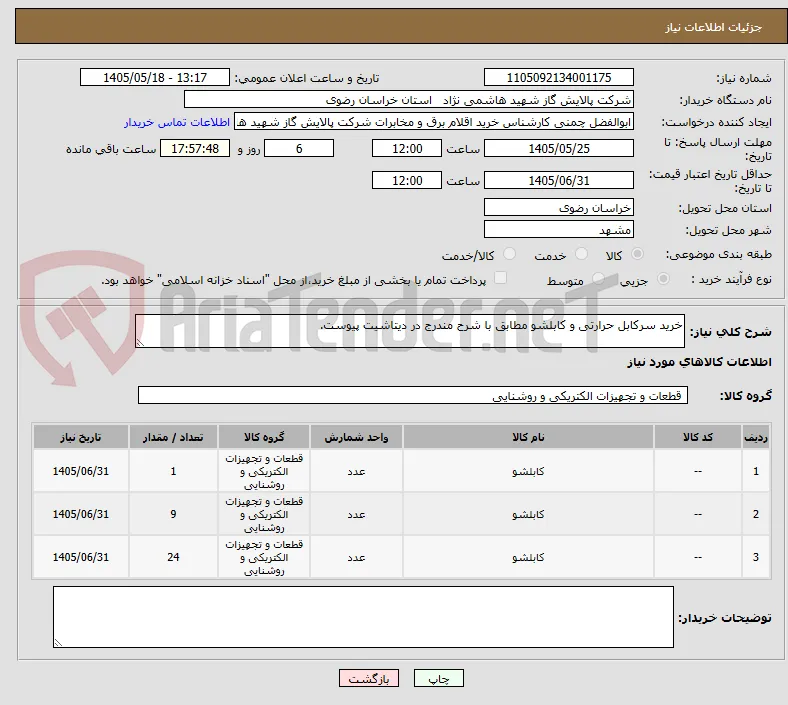Click the تاریخ نیاز column header
788x705 pixels.
coord(81,437)
